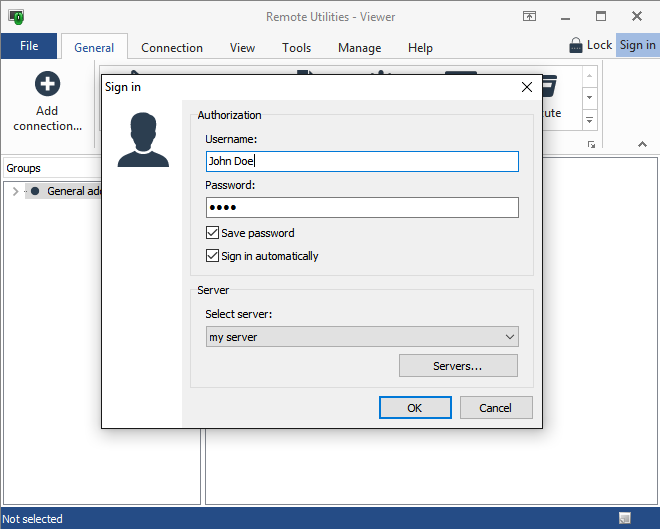The image size is (660, 529).
Task: Click the Not selected status text
Action: click(x=32, y=519)
